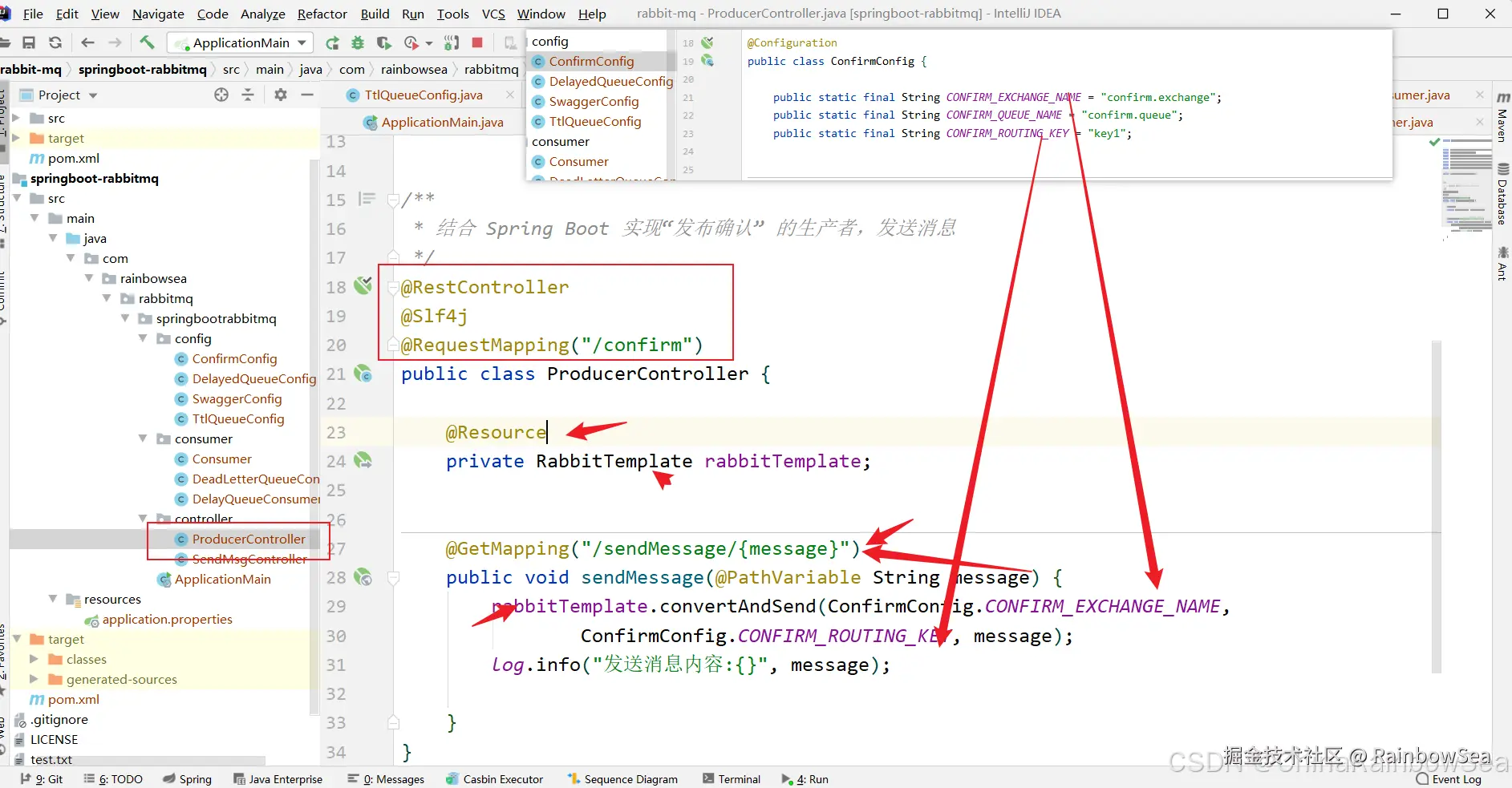Click springboot-rabbitmq in the breadcrumb bar
This screenshot has height=788, width=1512.
(143, 69)
